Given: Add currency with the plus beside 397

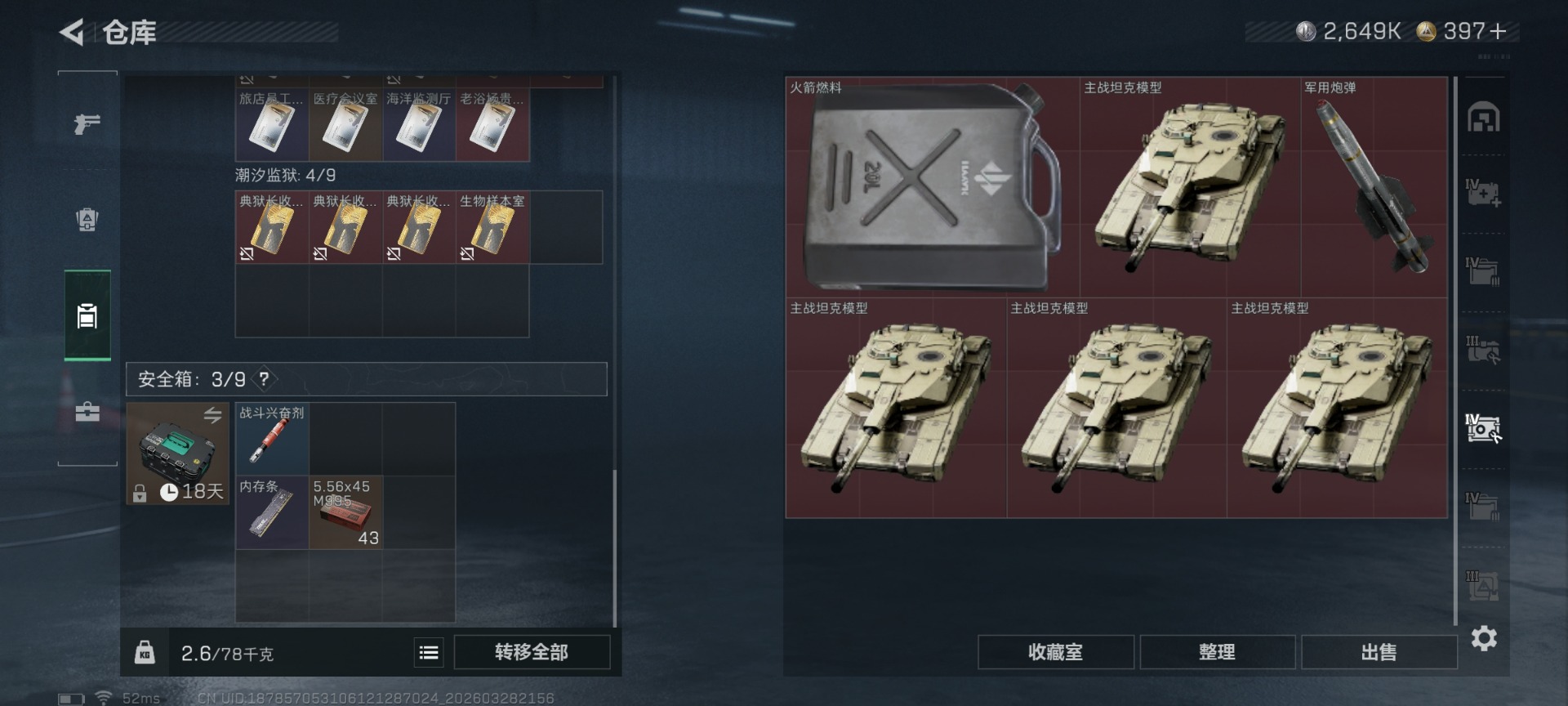Looking at the screenshot, I should [1498, 31].
